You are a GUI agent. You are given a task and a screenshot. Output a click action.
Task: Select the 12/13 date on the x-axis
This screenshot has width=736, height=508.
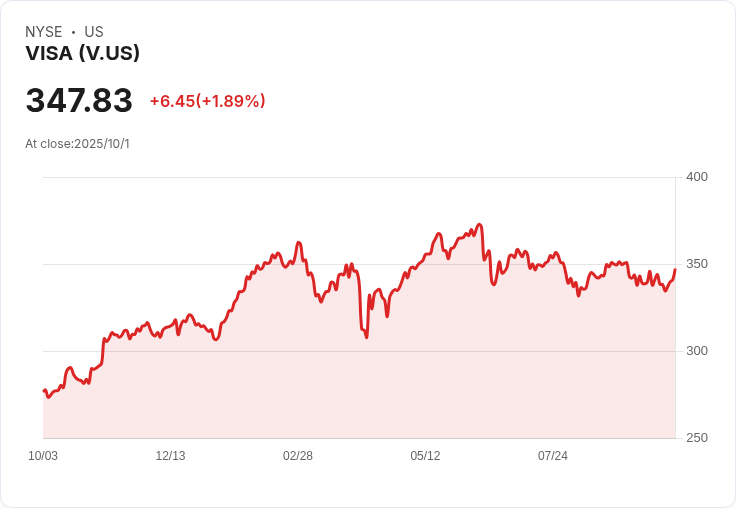point(170,456)
